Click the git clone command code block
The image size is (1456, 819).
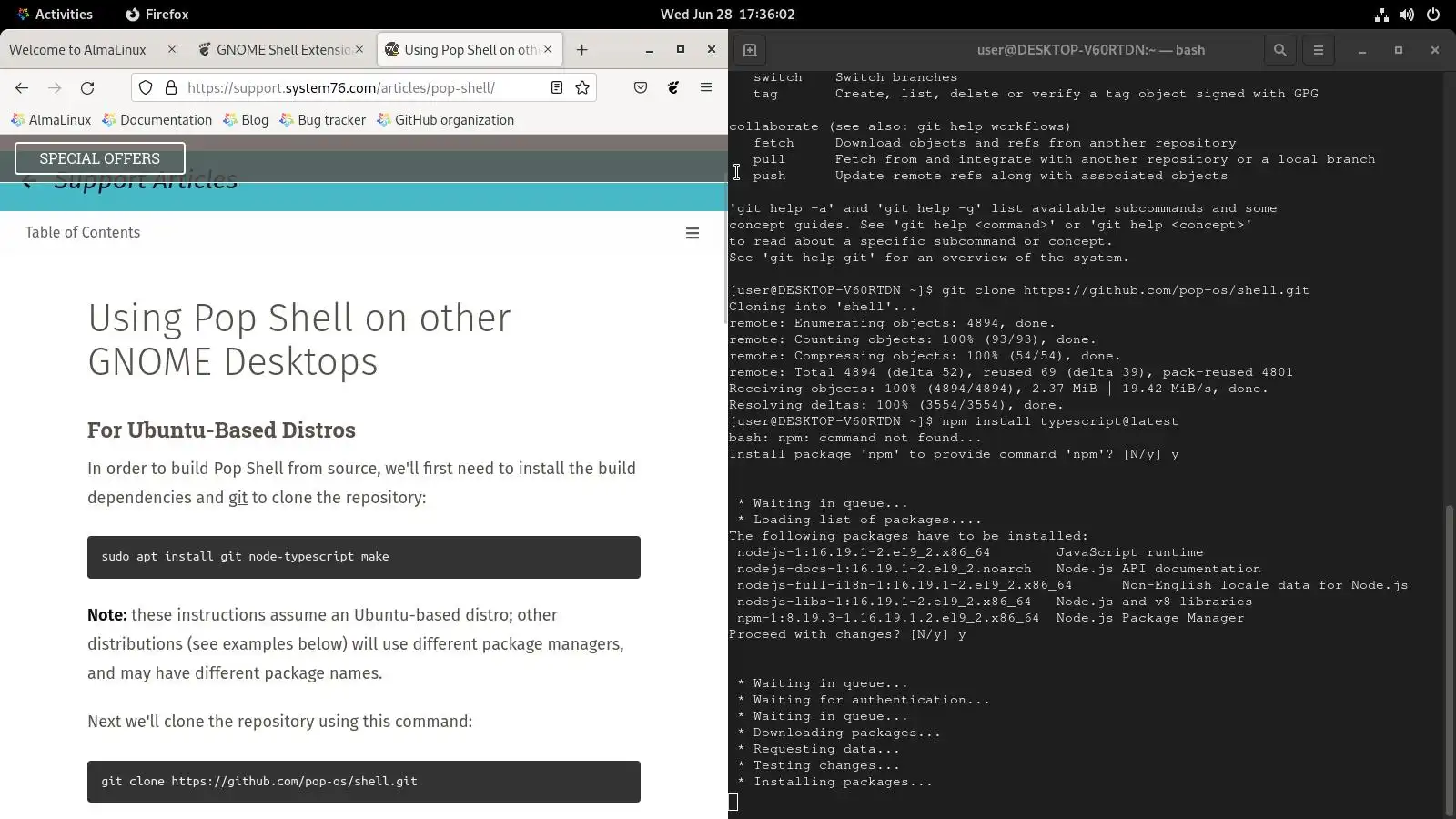pyautogui.click(x=364, y=782)
